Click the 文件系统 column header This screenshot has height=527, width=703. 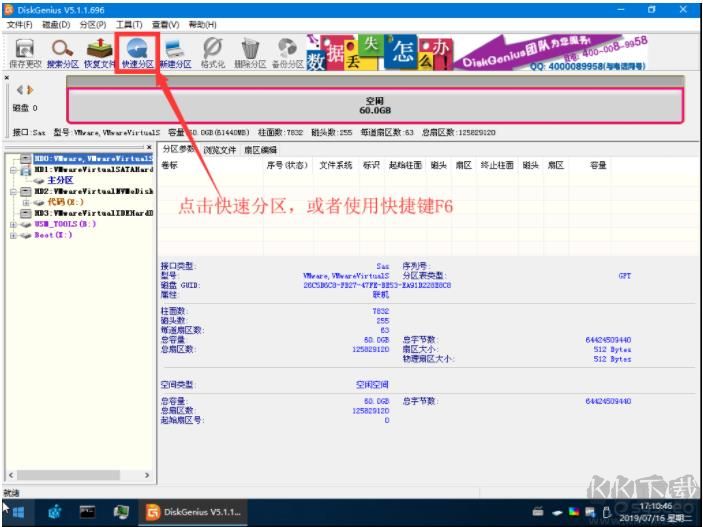[x=336, y=165]
